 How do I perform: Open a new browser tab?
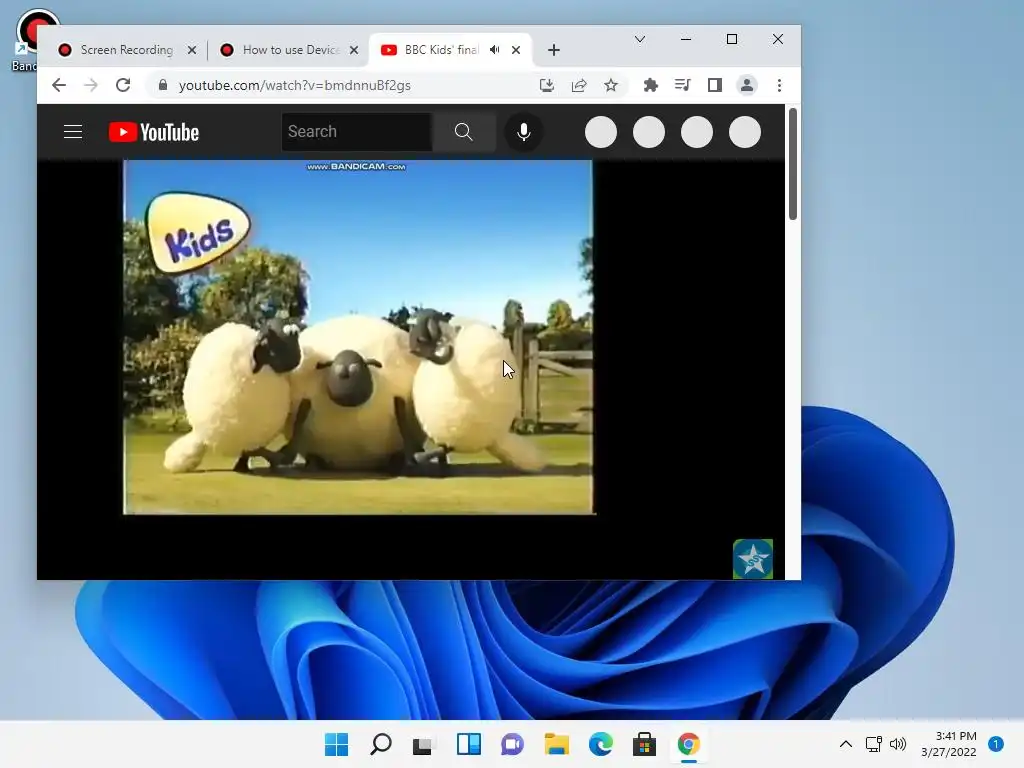[554, 50]
